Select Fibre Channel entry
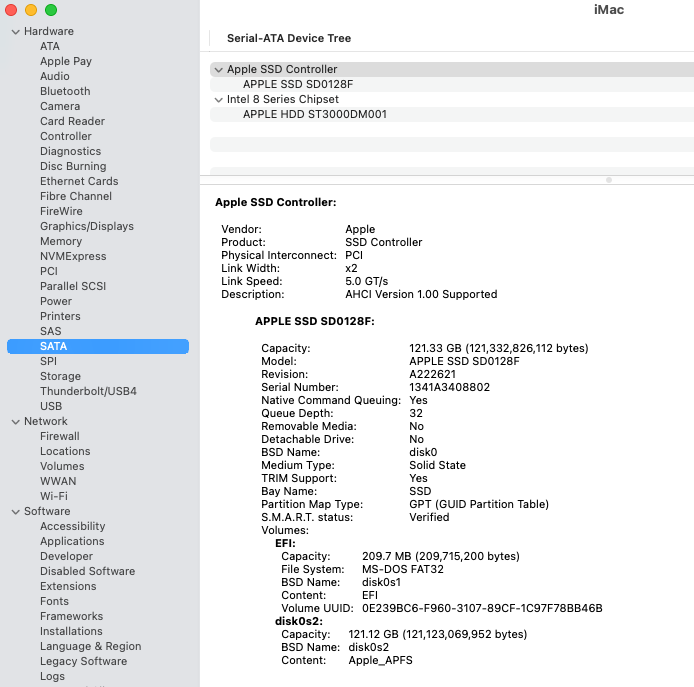This screenshot has height=687, width=694. [x=76, y=196]
